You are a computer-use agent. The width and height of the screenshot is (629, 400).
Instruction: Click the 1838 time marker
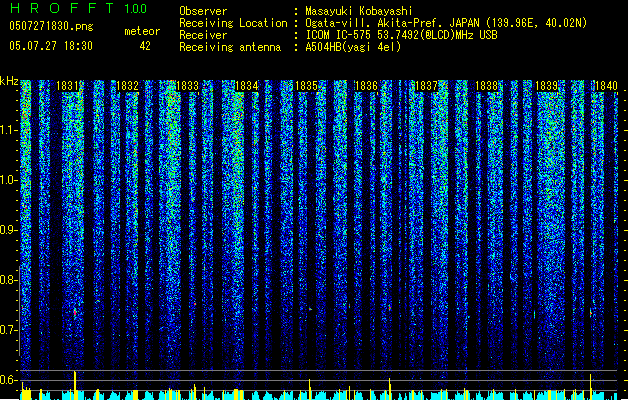(486, 85)
